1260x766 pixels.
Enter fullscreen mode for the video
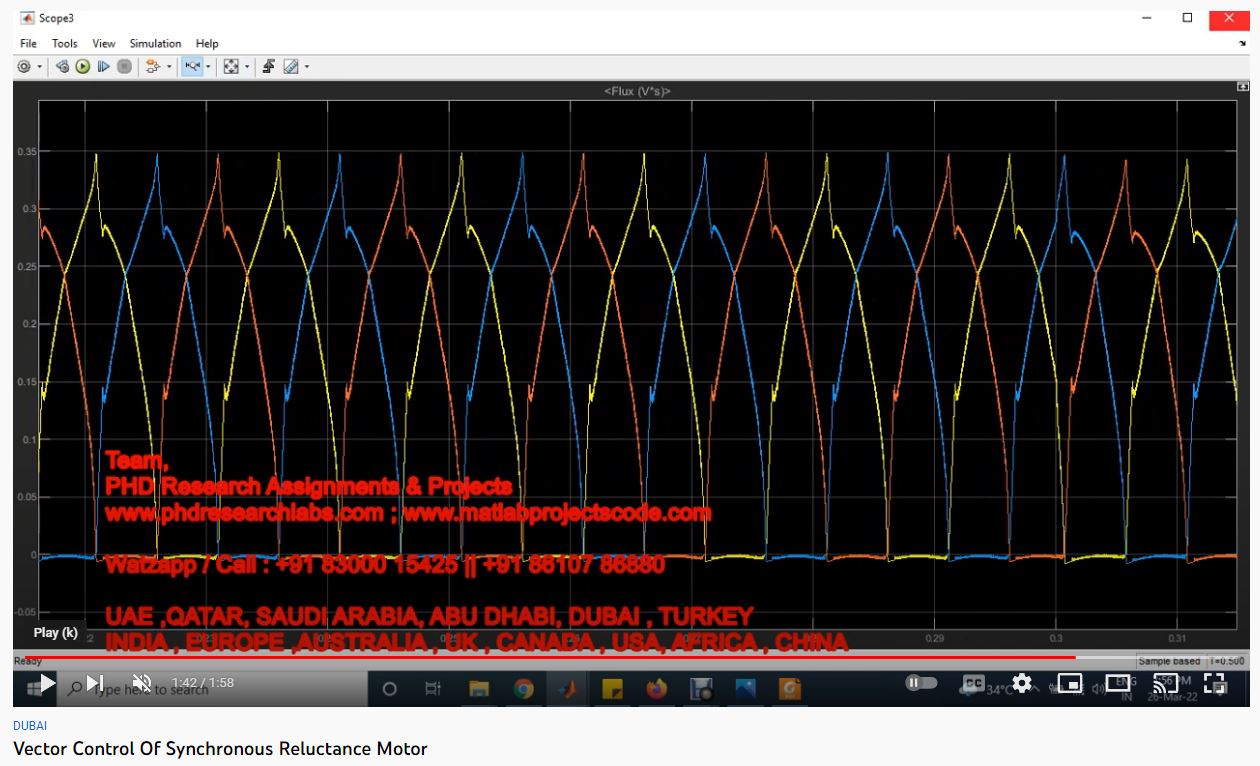pos(1214,683)
